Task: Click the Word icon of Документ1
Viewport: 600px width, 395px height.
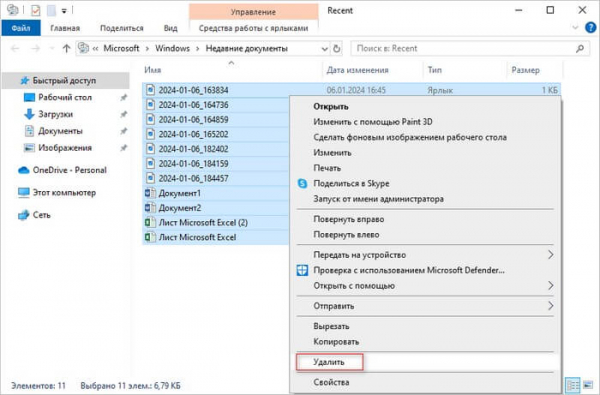Action: tap(150, 193)
